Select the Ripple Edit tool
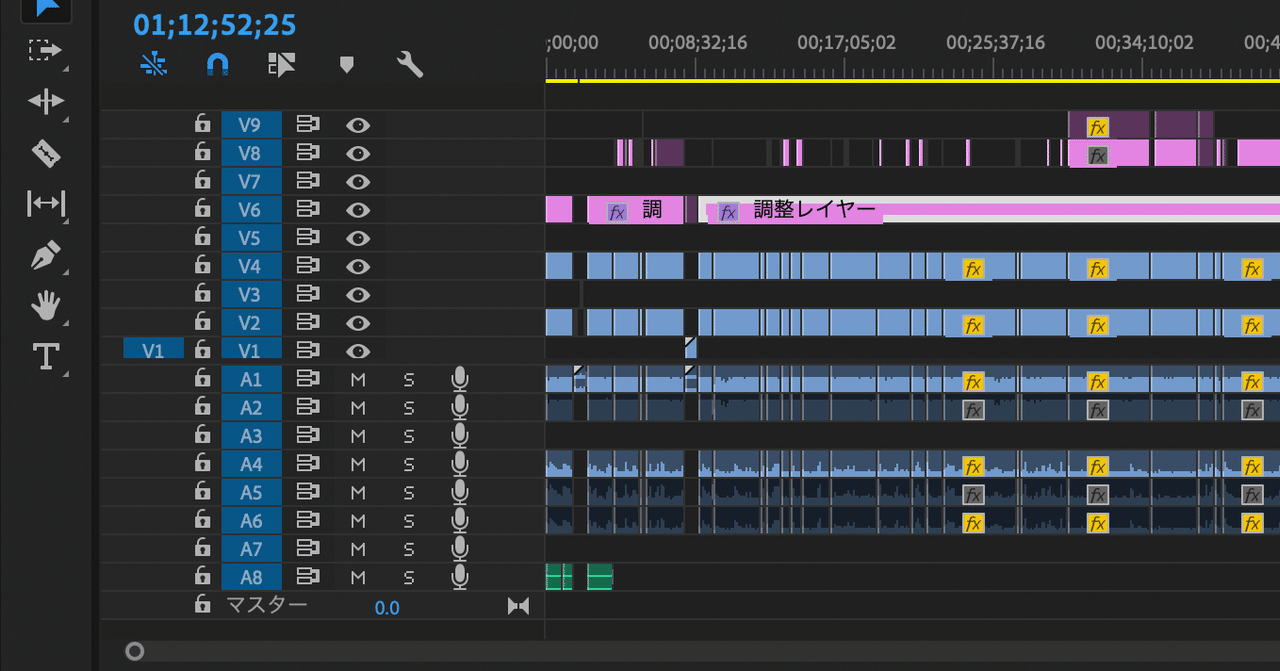 [45, 101]
